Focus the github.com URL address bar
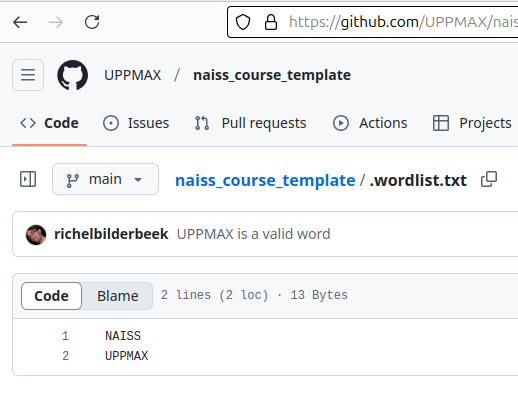This screenshot has width=518, height=400. (373, 22)
